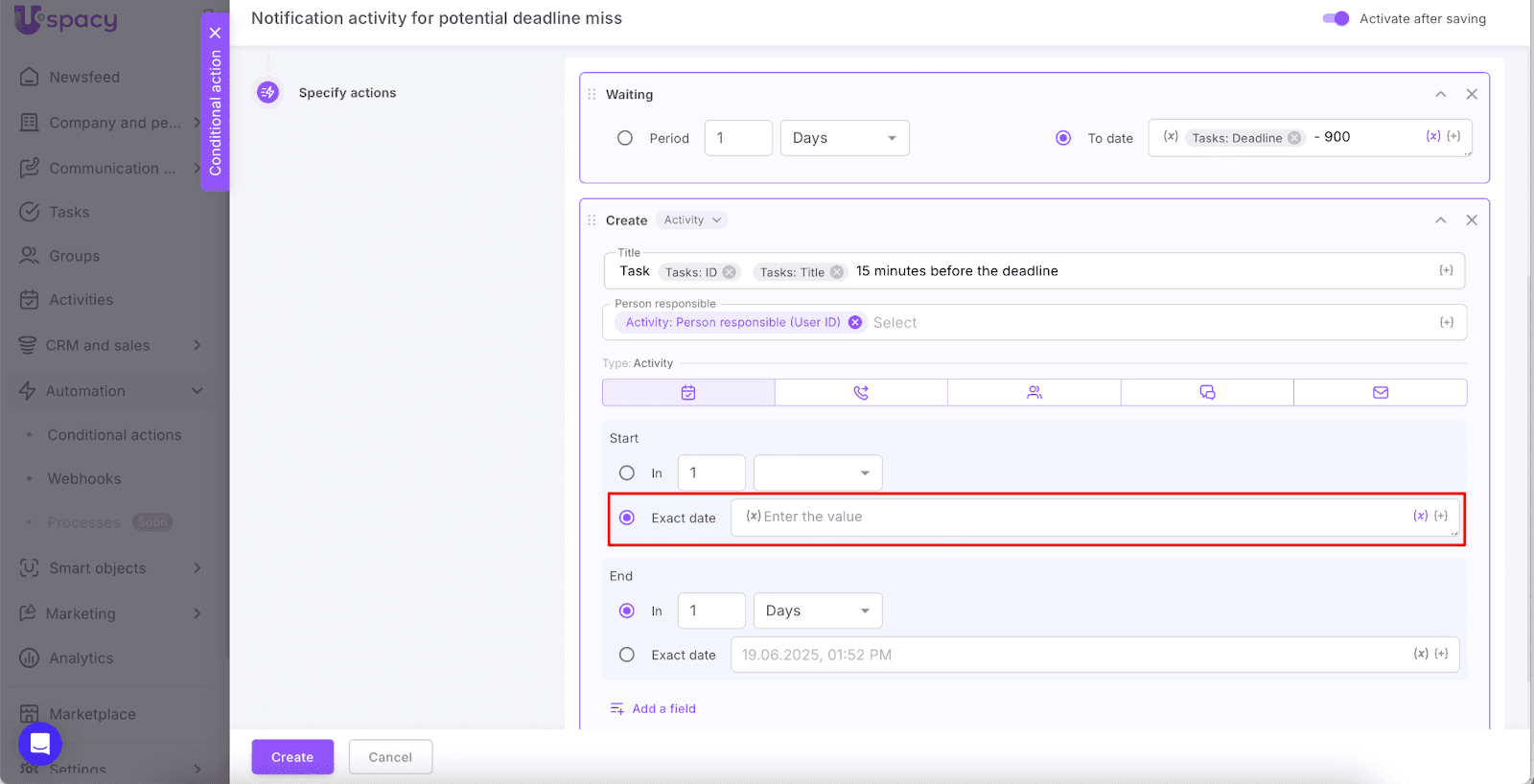Viewport: 1534px width, 784px height.
Task: Open Webhooks in the sidebar
Action: coord(84,479)
